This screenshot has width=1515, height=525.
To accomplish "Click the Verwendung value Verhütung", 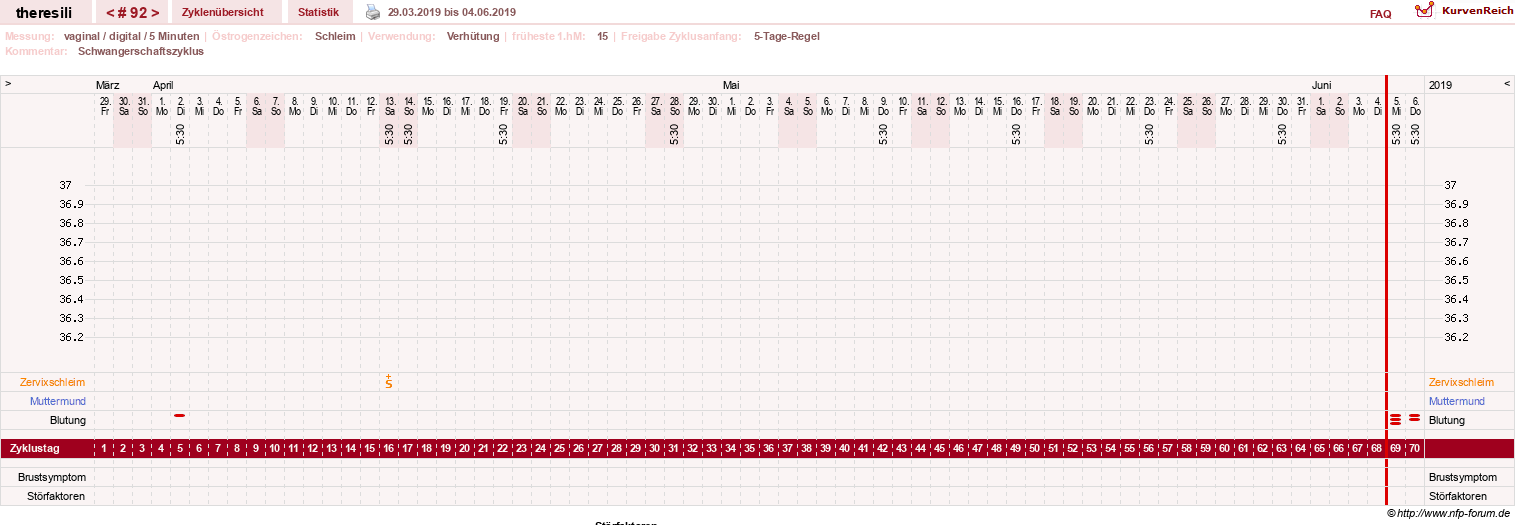I will click(x=473, y=36).
